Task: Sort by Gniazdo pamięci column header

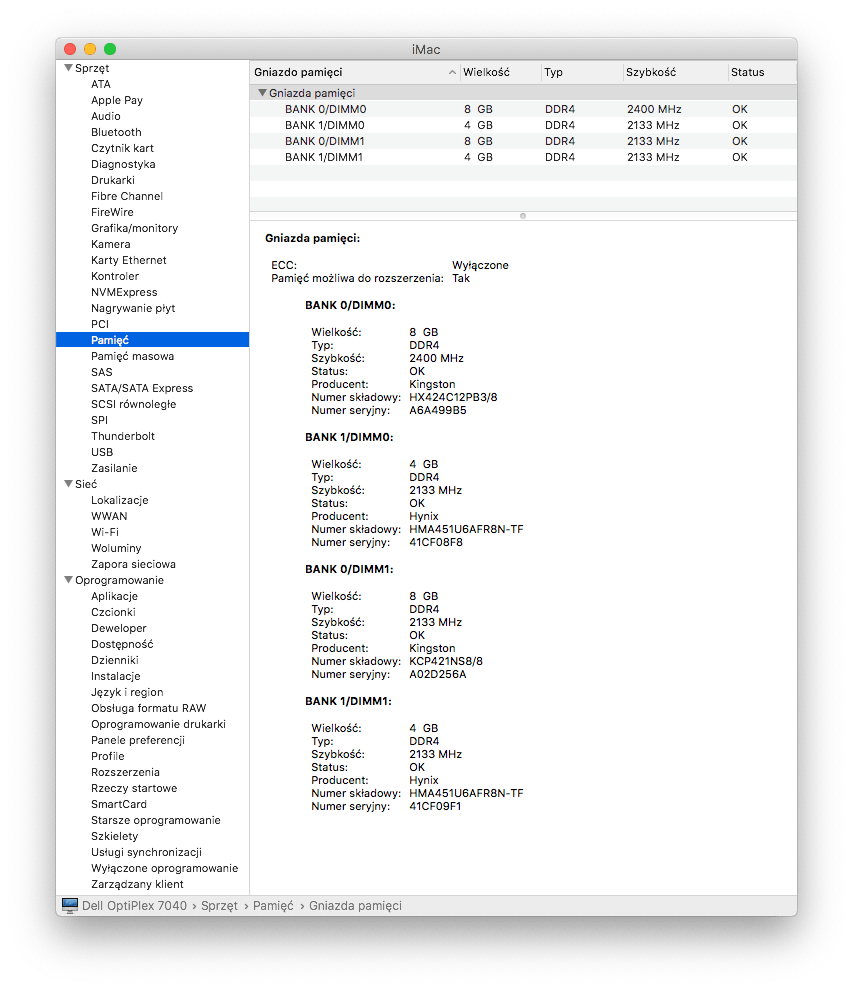Action: point(350,72)
